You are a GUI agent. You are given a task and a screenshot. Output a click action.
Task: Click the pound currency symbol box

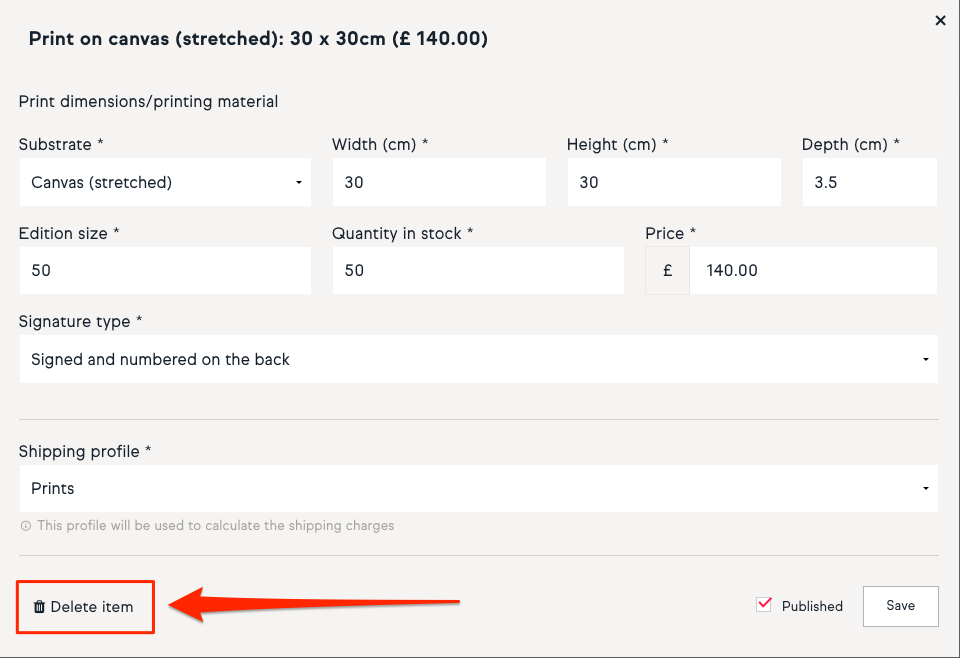(x=667, y=271)
